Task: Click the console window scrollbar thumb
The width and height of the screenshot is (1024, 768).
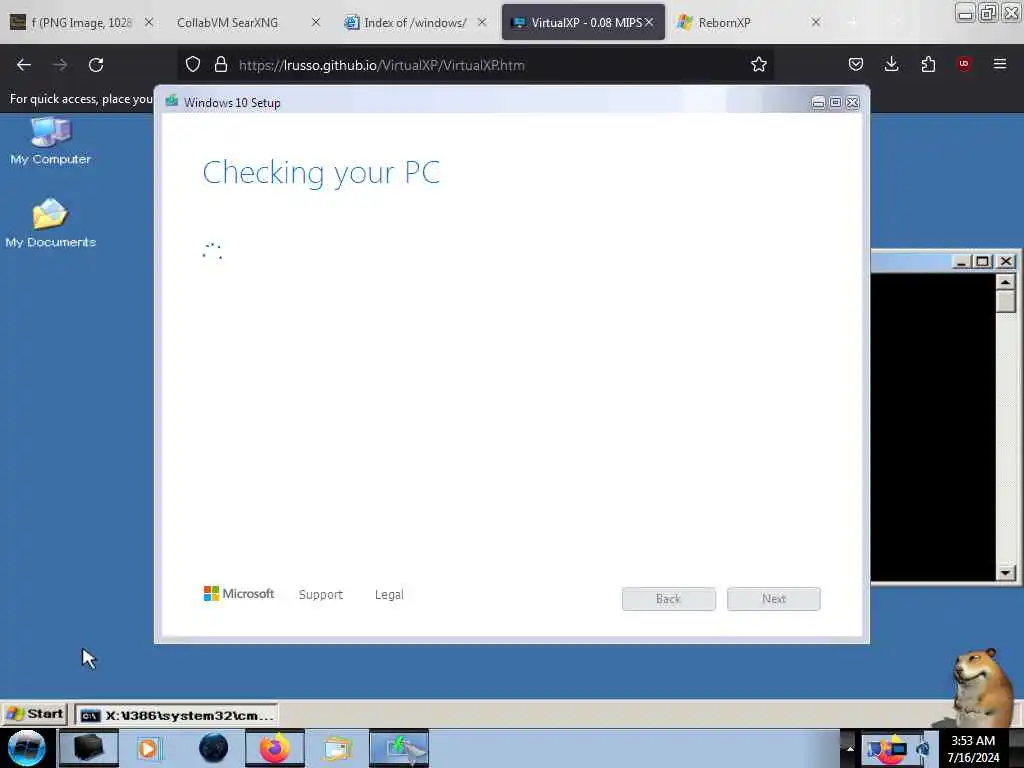Action: [1005, 301]
